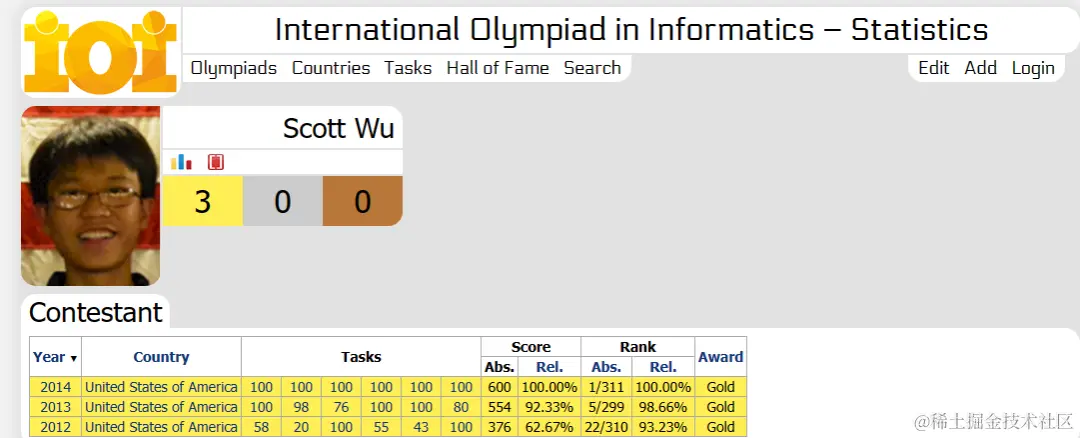This screenshot has width=1080, height=438.
Task: Click the 92.33% relative score cell
Action: click(x=549, y=407)
